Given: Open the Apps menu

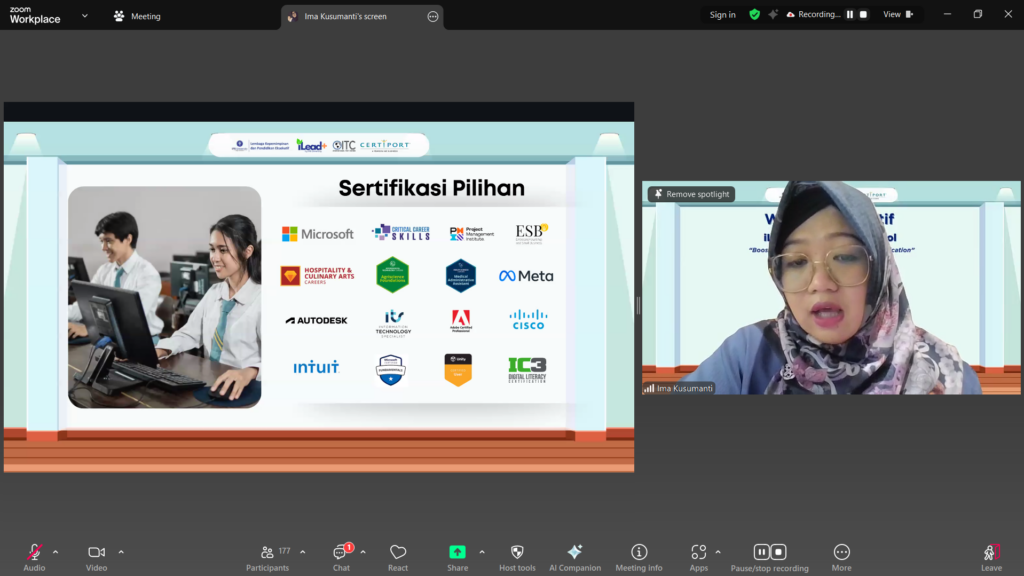Looking at the screenshot, I should coord(699,558).
